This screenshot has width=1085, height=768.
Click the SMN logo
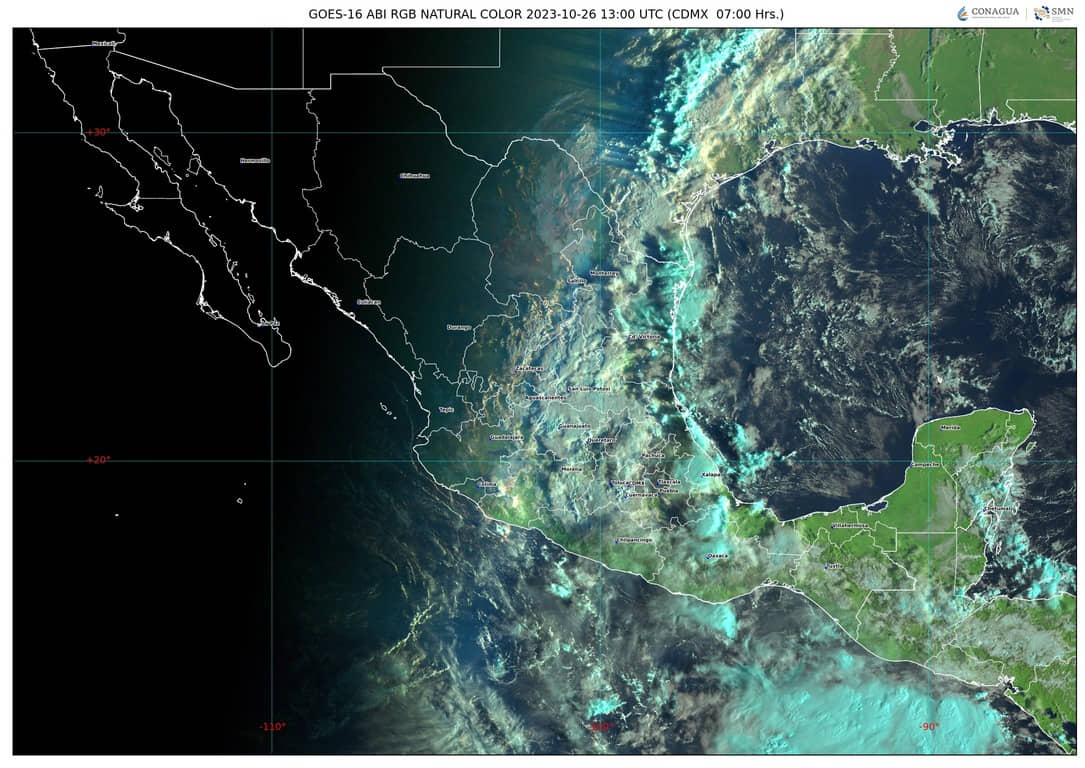tap(1053, 13)
